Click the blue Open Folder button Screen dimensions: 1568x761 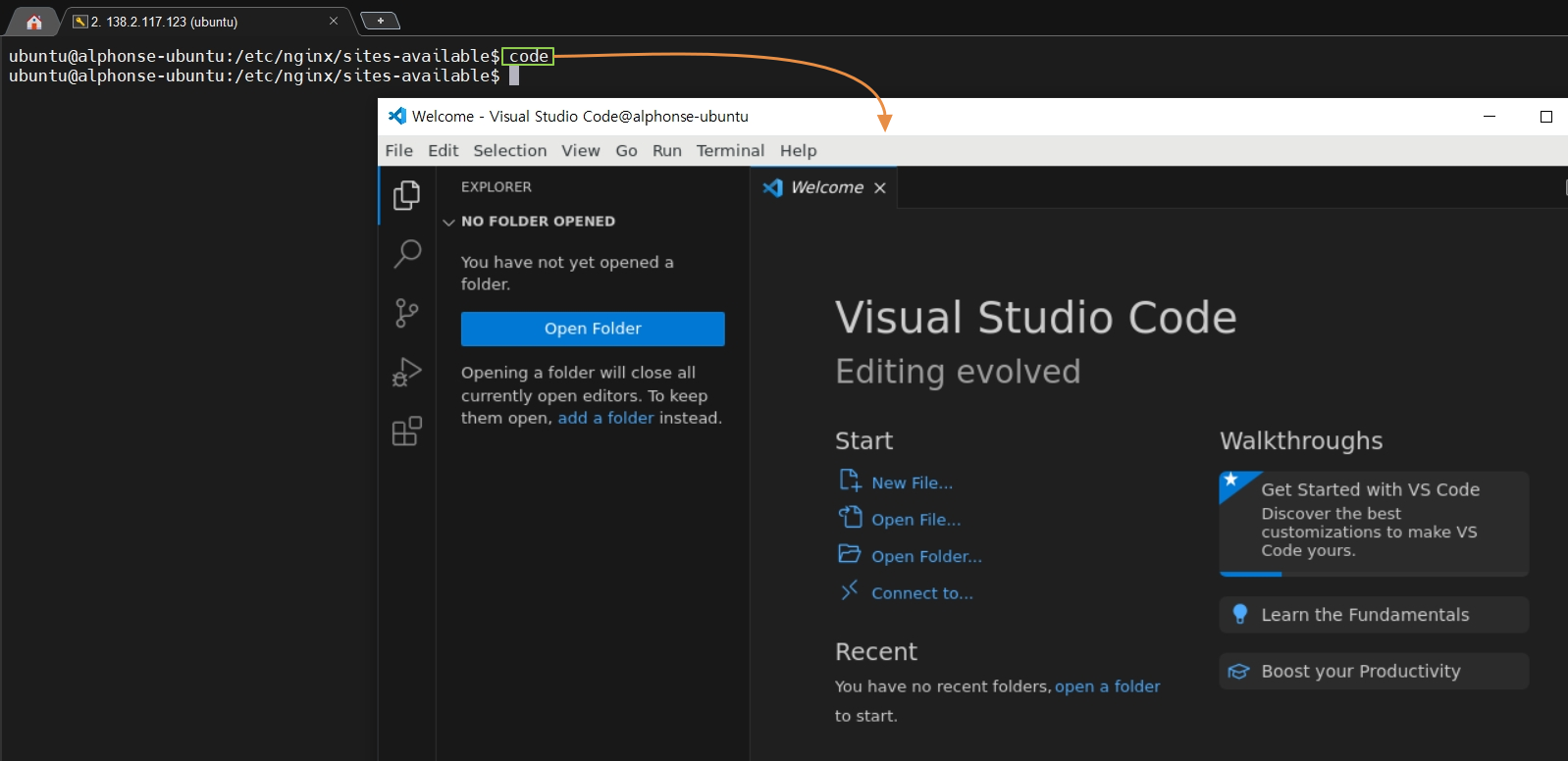(x=593, y=329)
